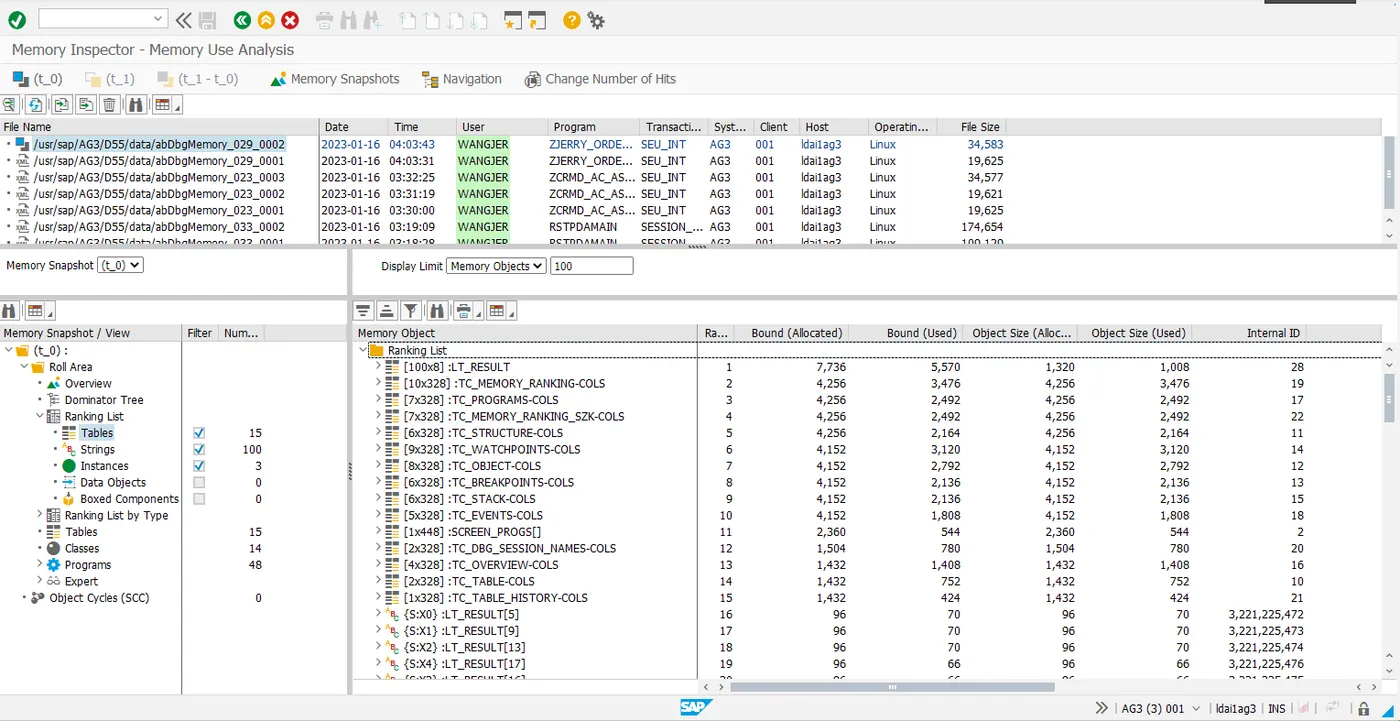Enable the Boxed Components filter checkbox

coord(199,499)
